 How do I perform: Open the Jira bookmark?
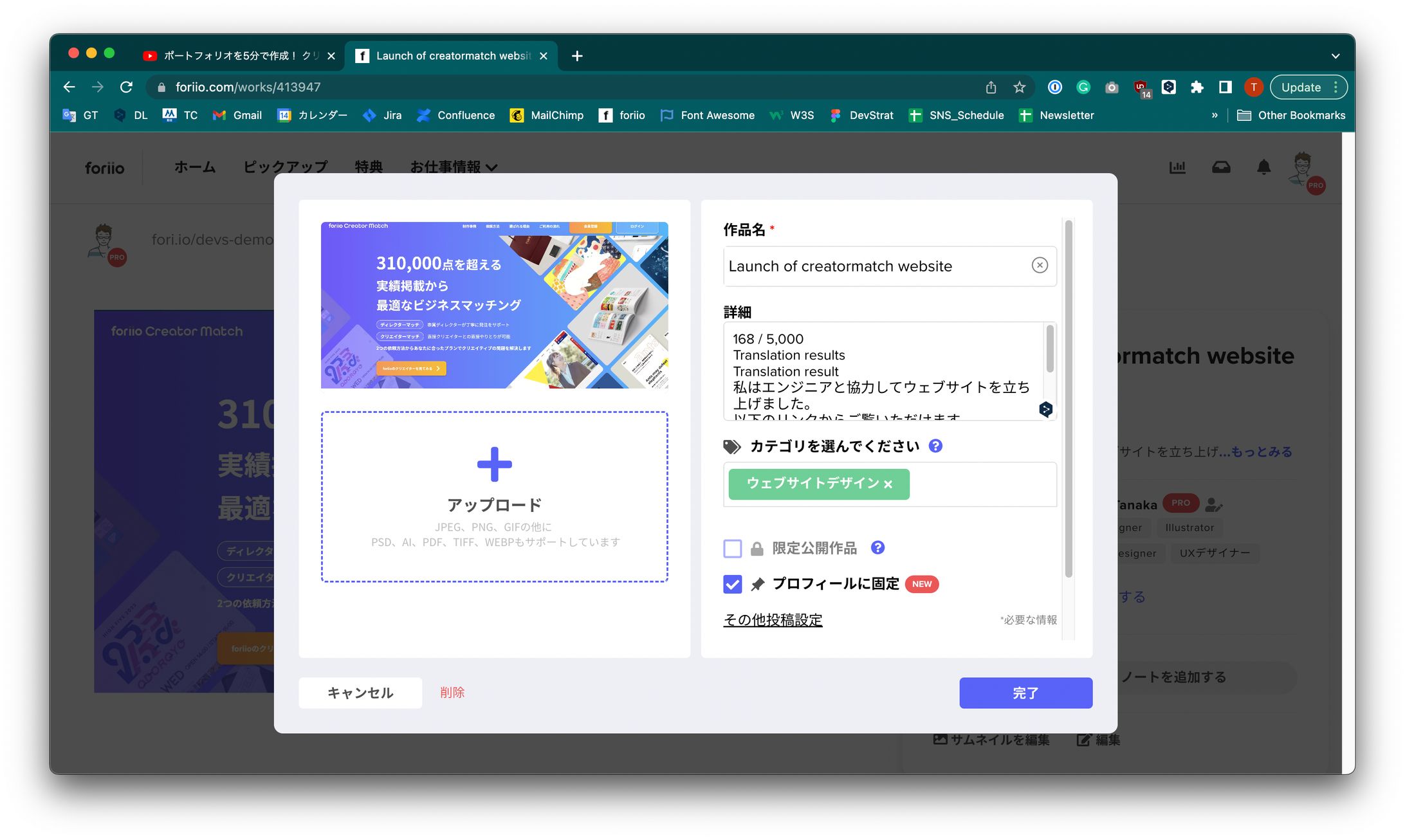(382, 115)
